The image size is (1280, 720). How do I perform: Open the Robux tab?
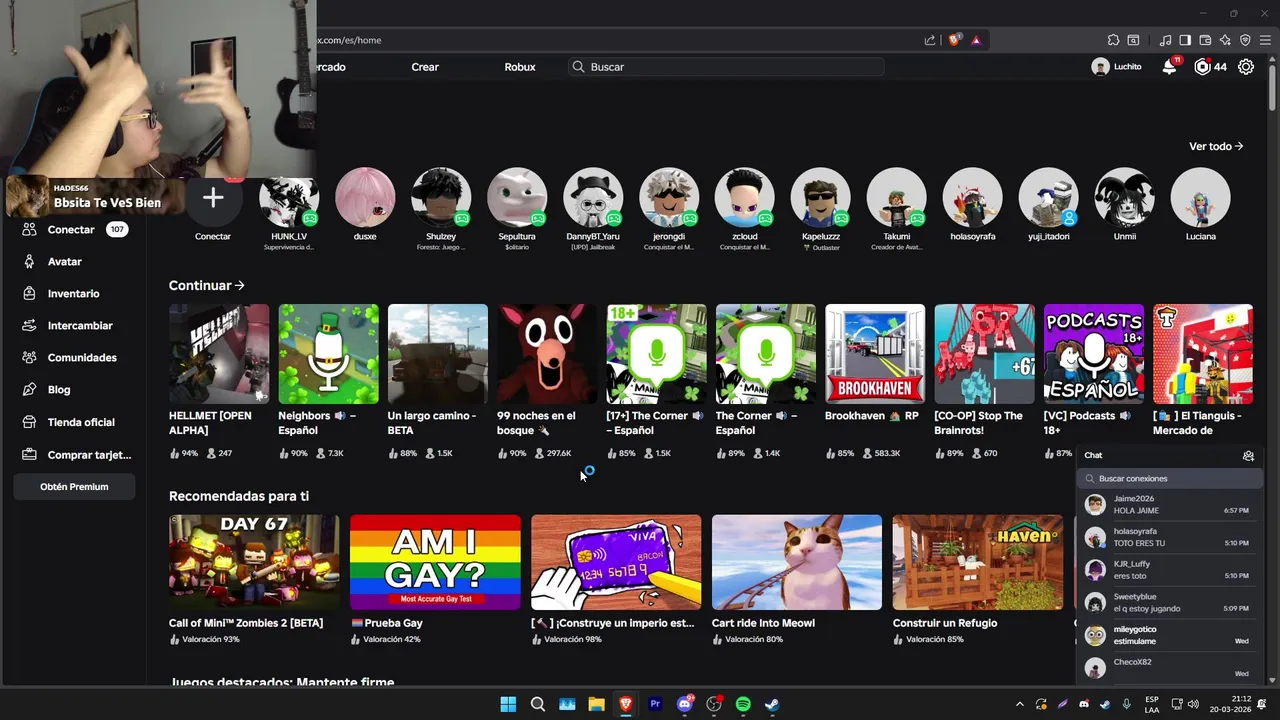click(520, 67)
